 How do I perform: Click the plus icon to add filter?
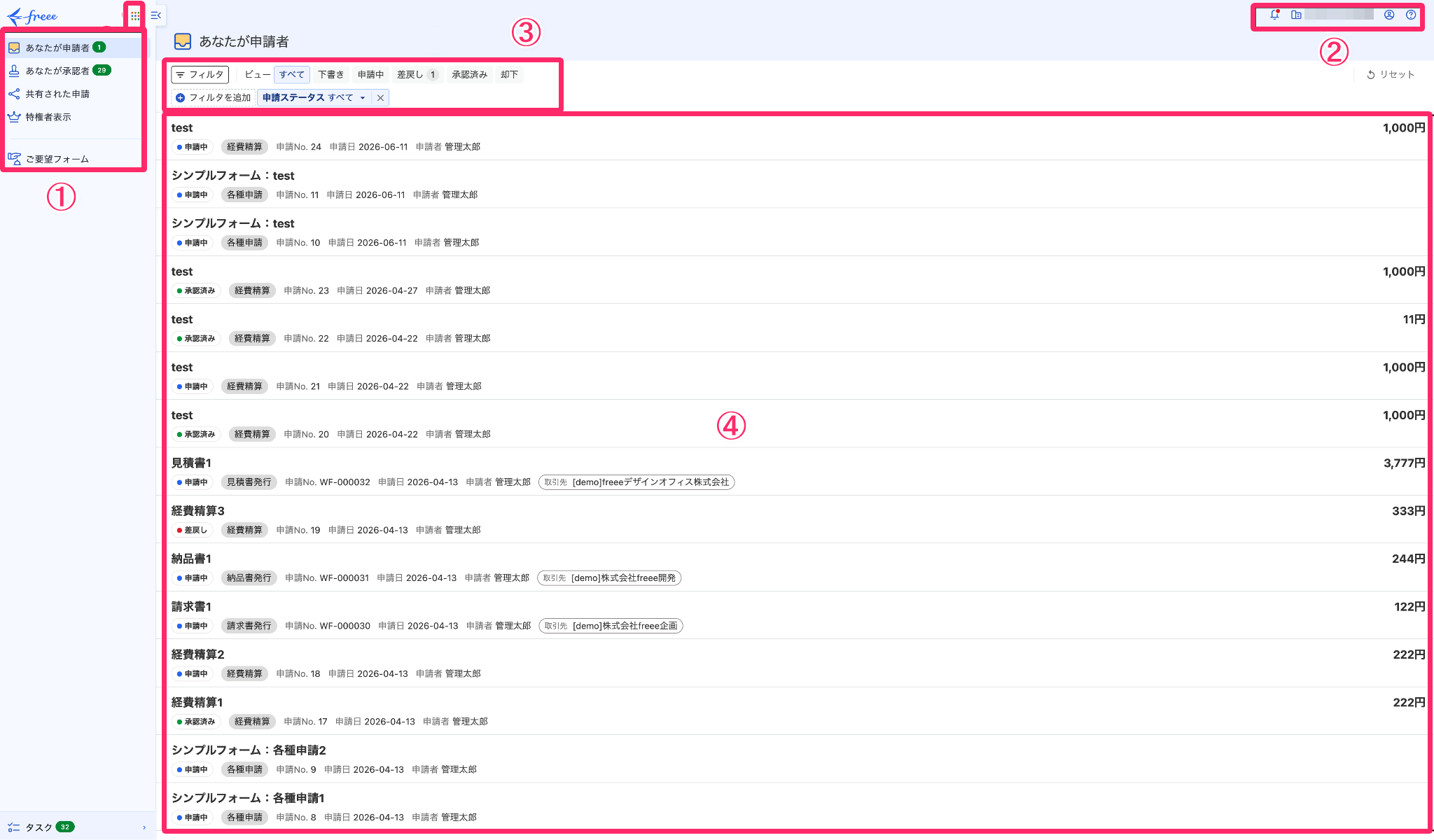coord(181,98)
